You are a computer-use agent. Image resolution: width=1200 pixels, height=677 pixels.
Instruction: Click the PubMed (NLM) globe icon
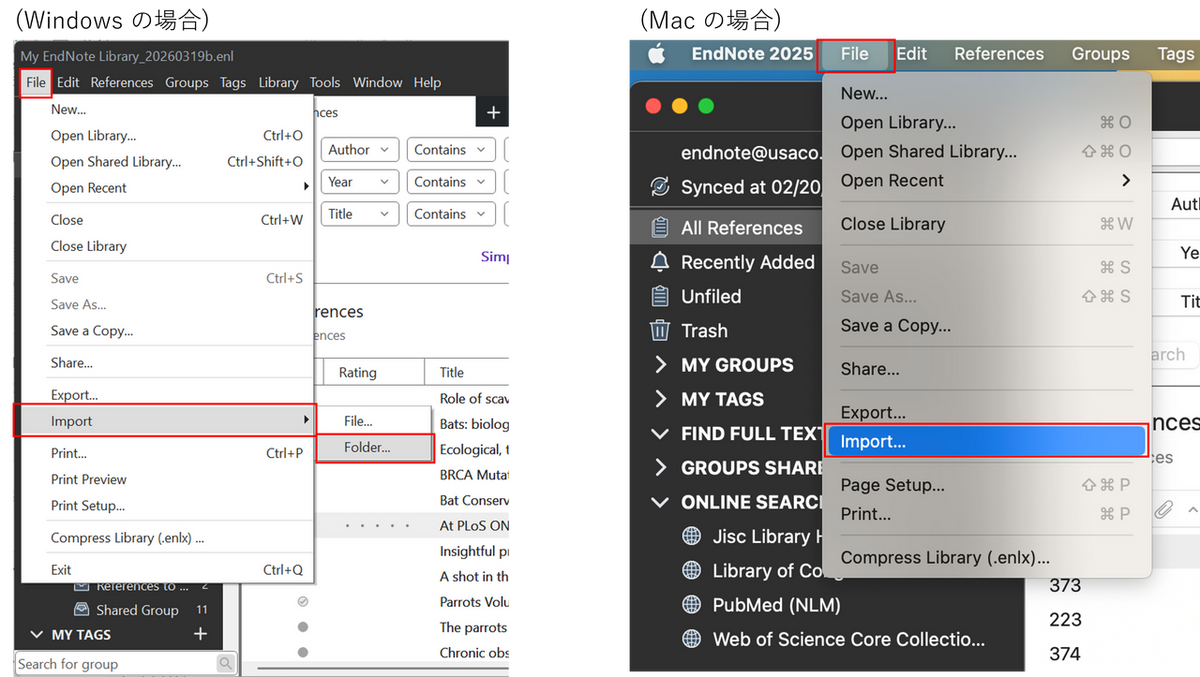point(691,605)
